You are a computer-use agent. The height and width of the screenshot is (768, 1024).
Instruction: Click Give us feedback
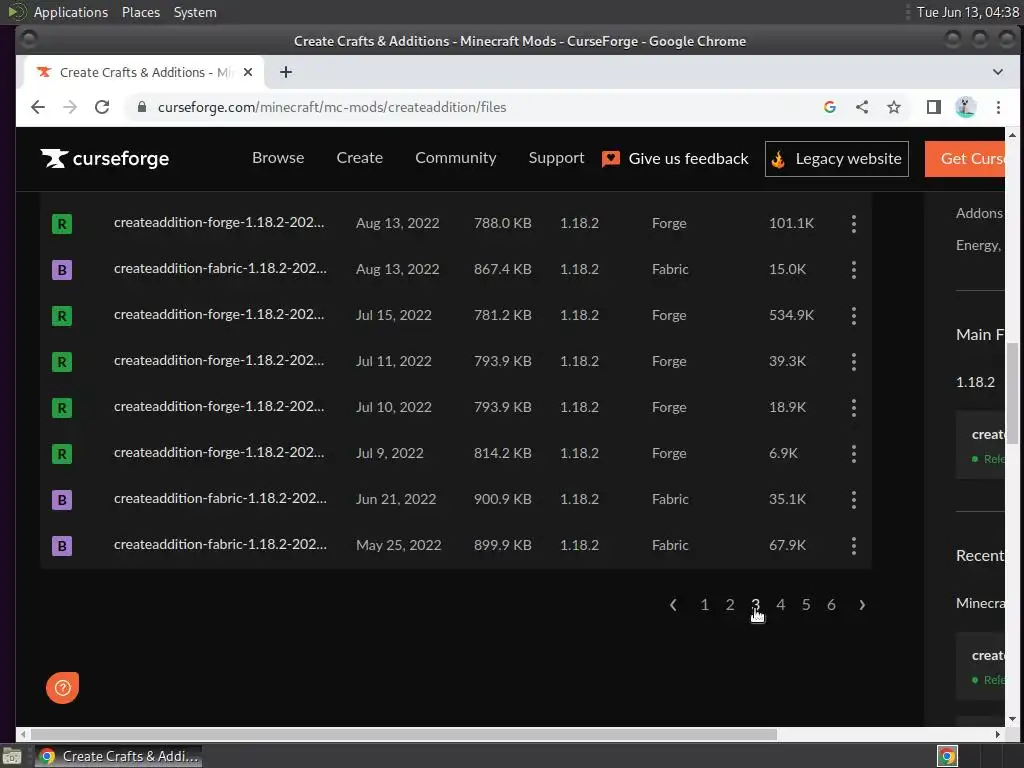675,159
